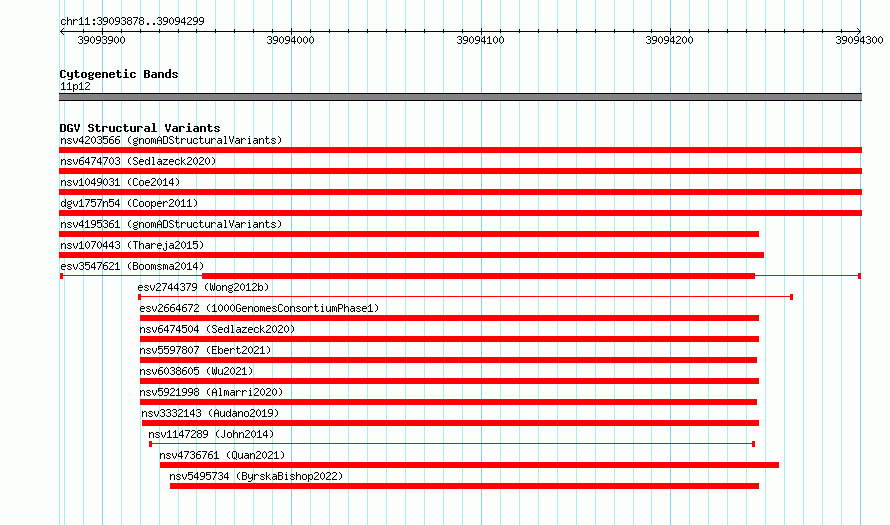Select the esv3547621 thick red bar
Screen dimensions: 890x525
tap(478, 276)
